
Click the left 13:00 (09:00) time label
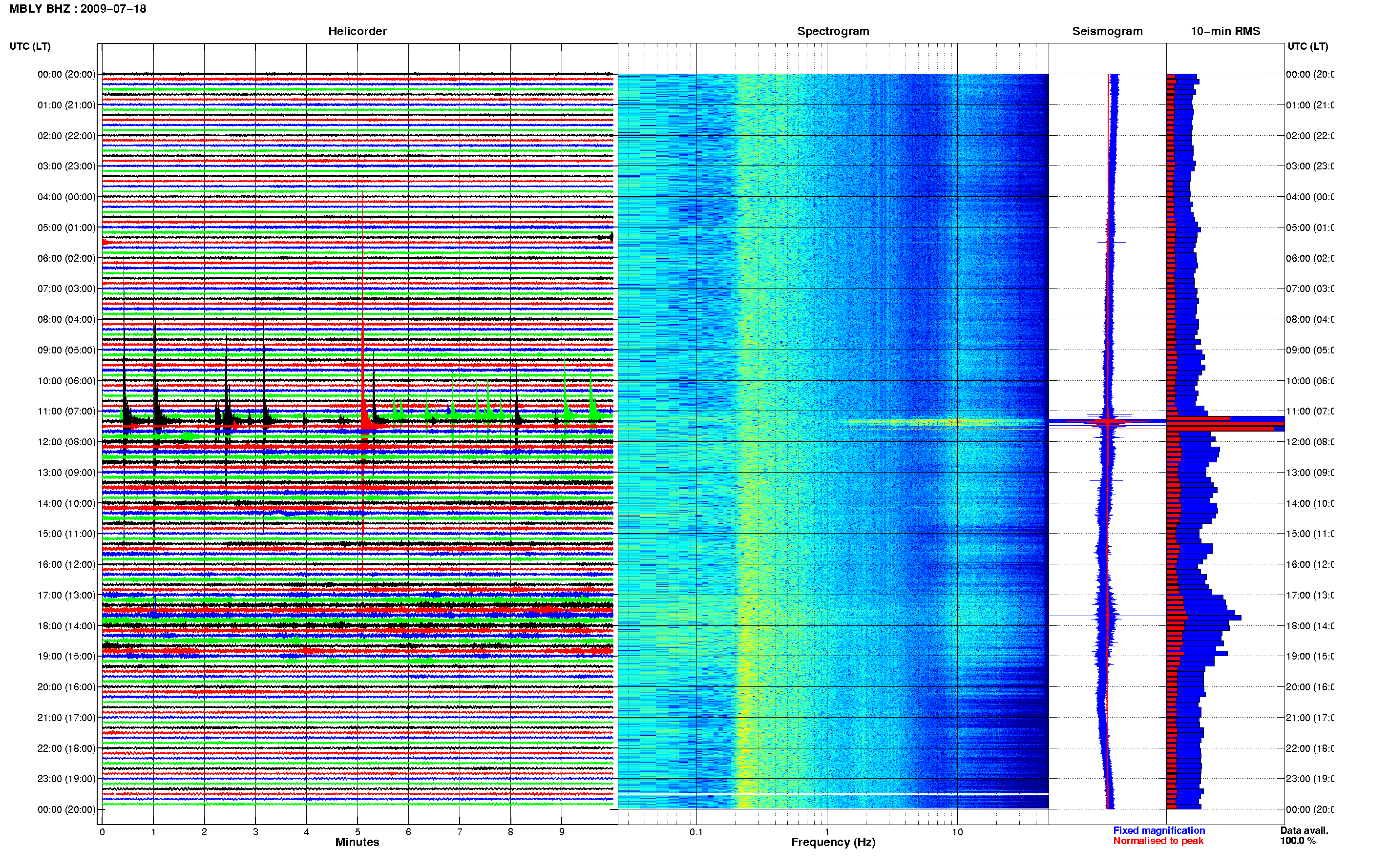[x=66, y=473]
